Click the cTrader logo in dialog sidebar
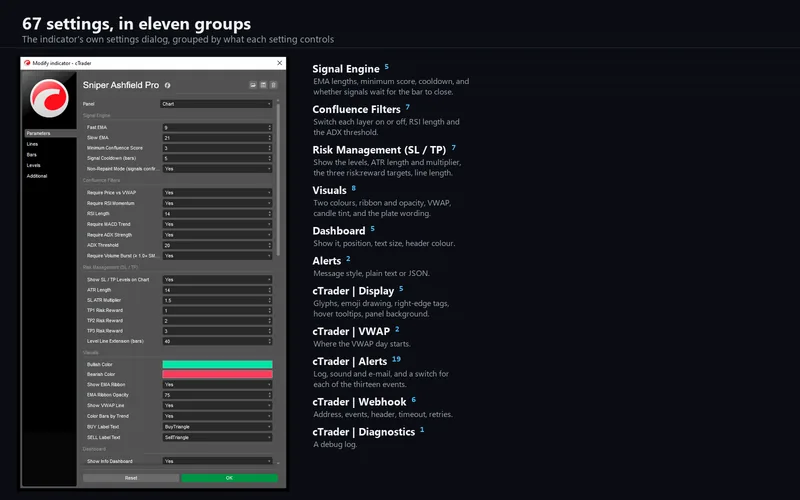 (x=49, y=98)
